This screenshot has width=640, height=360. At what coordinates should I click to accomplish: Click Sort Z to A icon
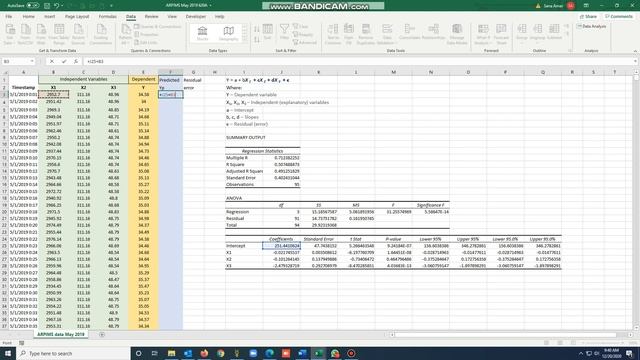click(257, 40)
